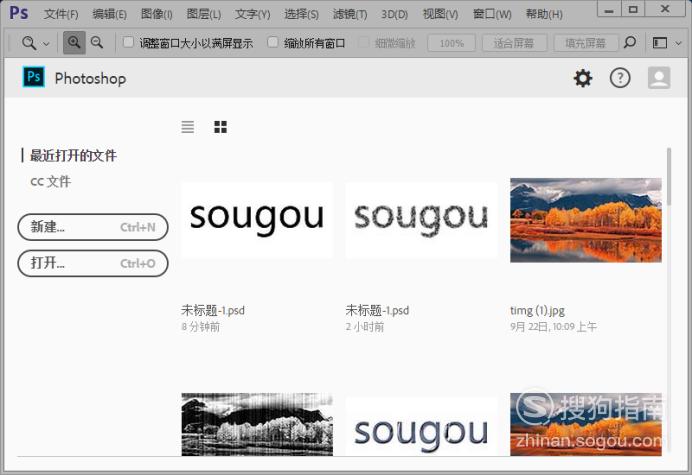
Task: Select CC 文件 in the sidebar
Action: coord(51,181)
